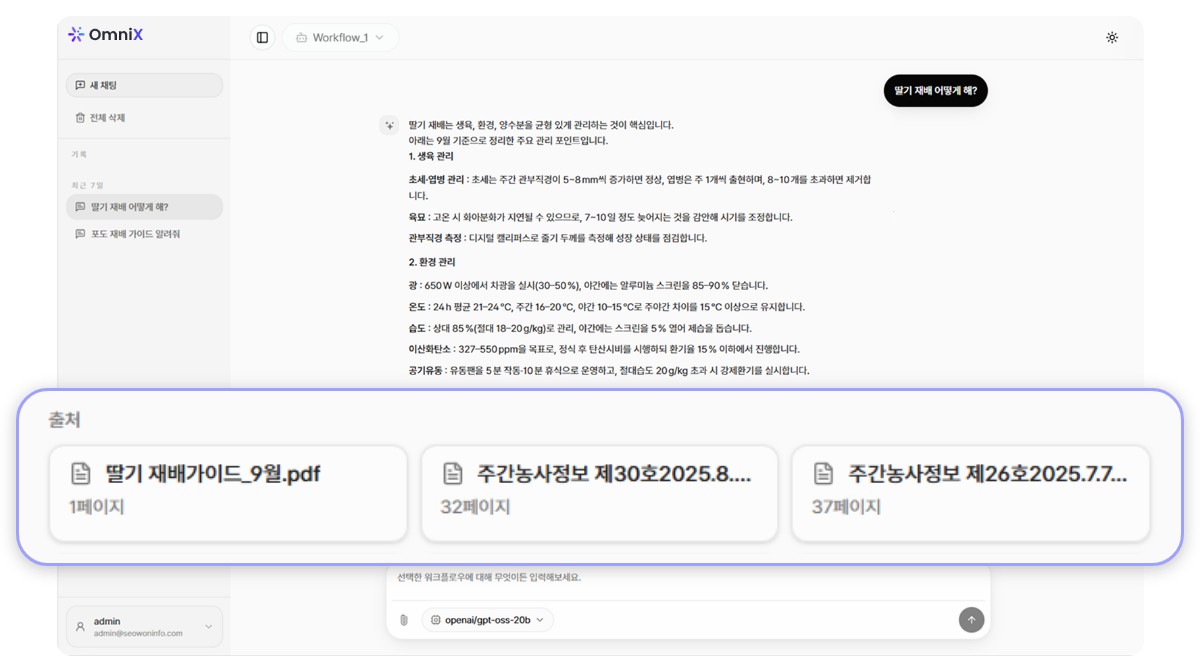Click the admin@seowoninfo.com email text
Screen dimensions: 1200x672
138,634
